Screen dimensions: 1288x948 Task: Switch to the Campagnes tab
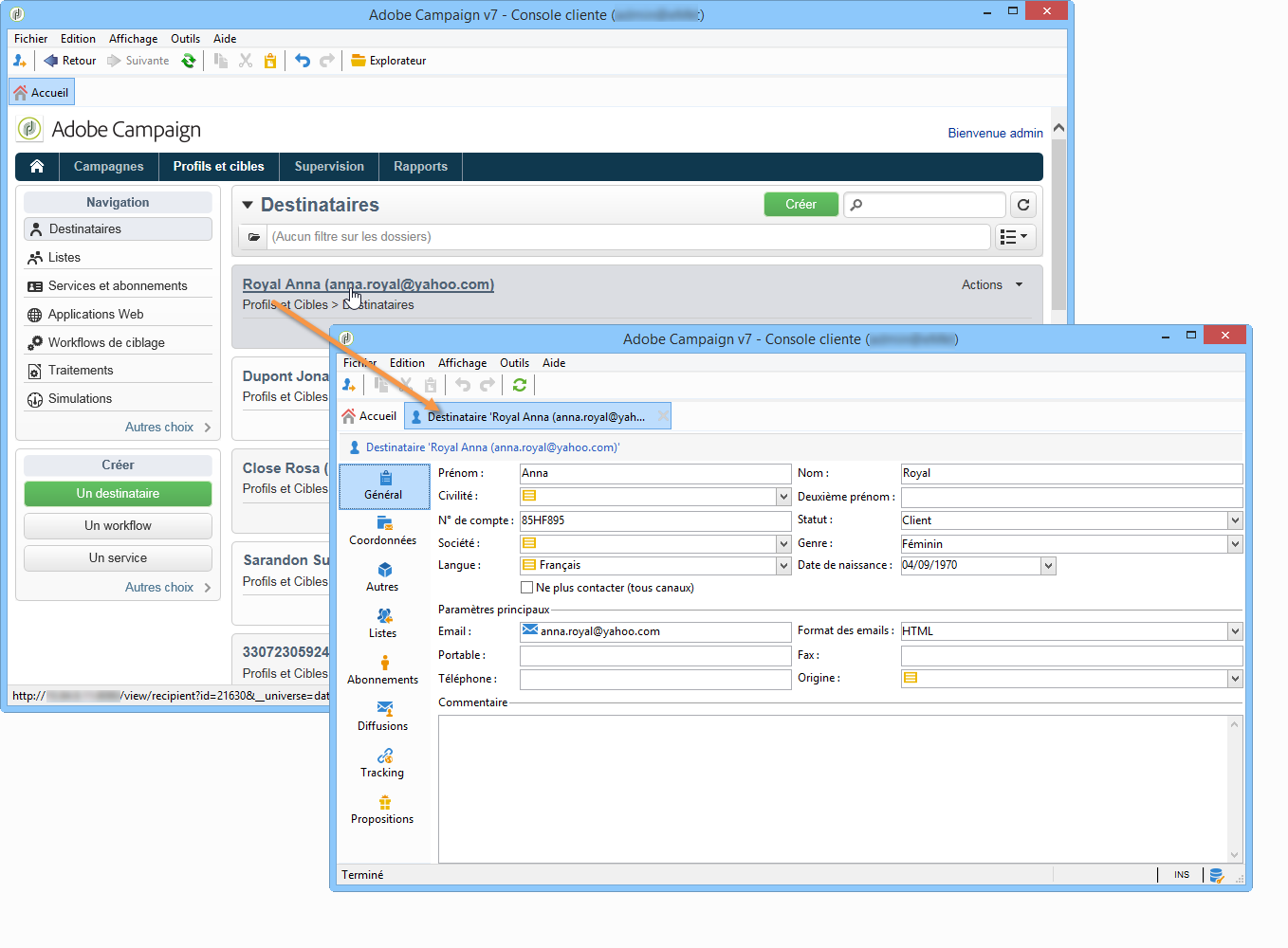(109, 167)
